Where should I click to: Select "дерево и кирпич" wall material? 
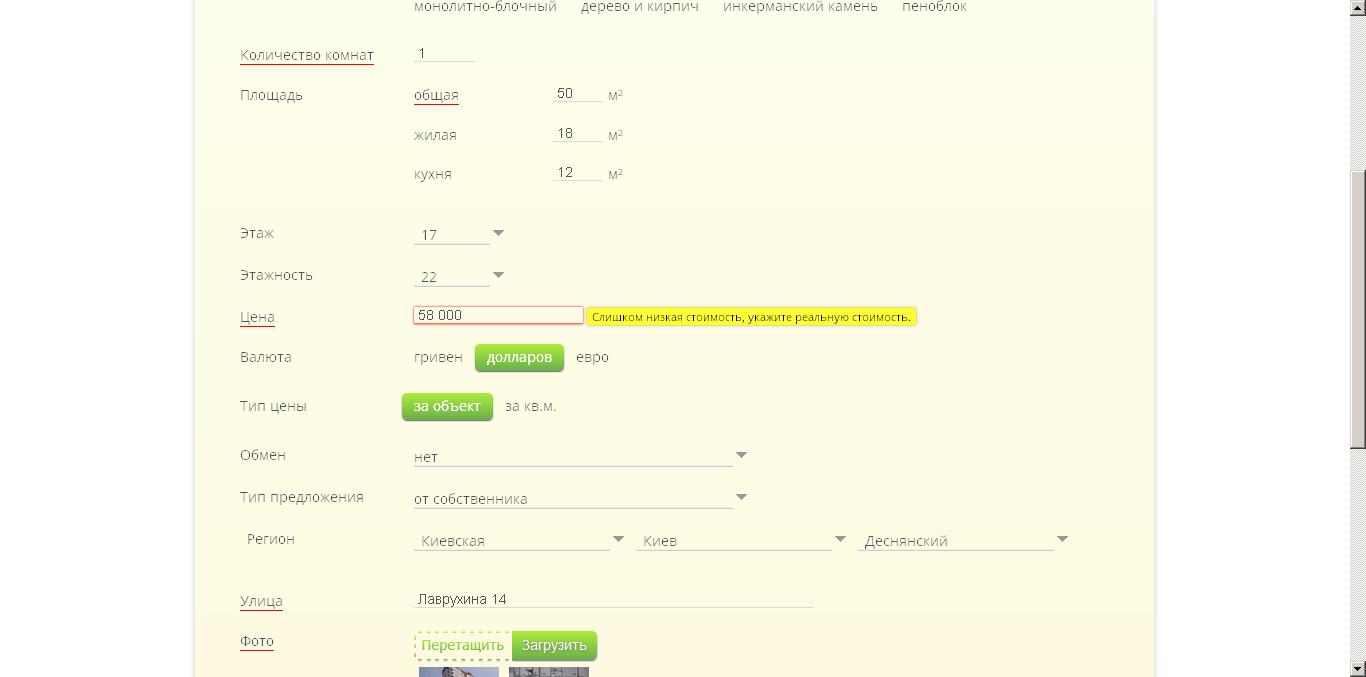(640, 7)
